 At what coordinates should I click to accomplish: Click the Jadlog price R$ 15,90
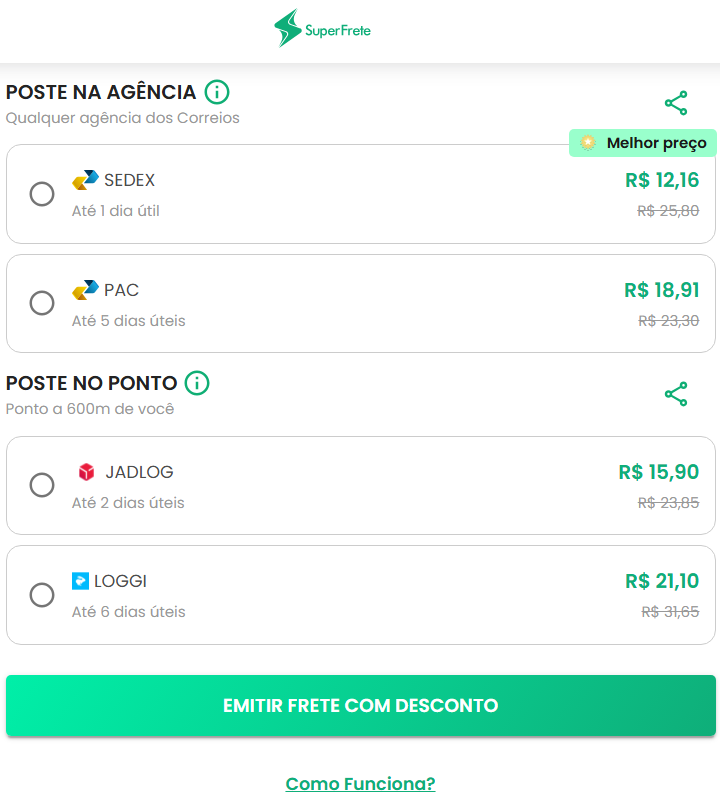(x=658, y=472)
